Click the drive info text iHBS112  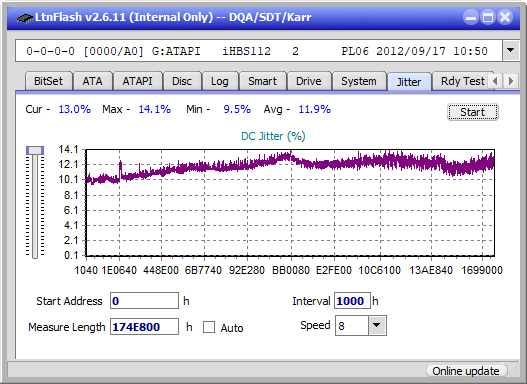[x=246, y=51]
